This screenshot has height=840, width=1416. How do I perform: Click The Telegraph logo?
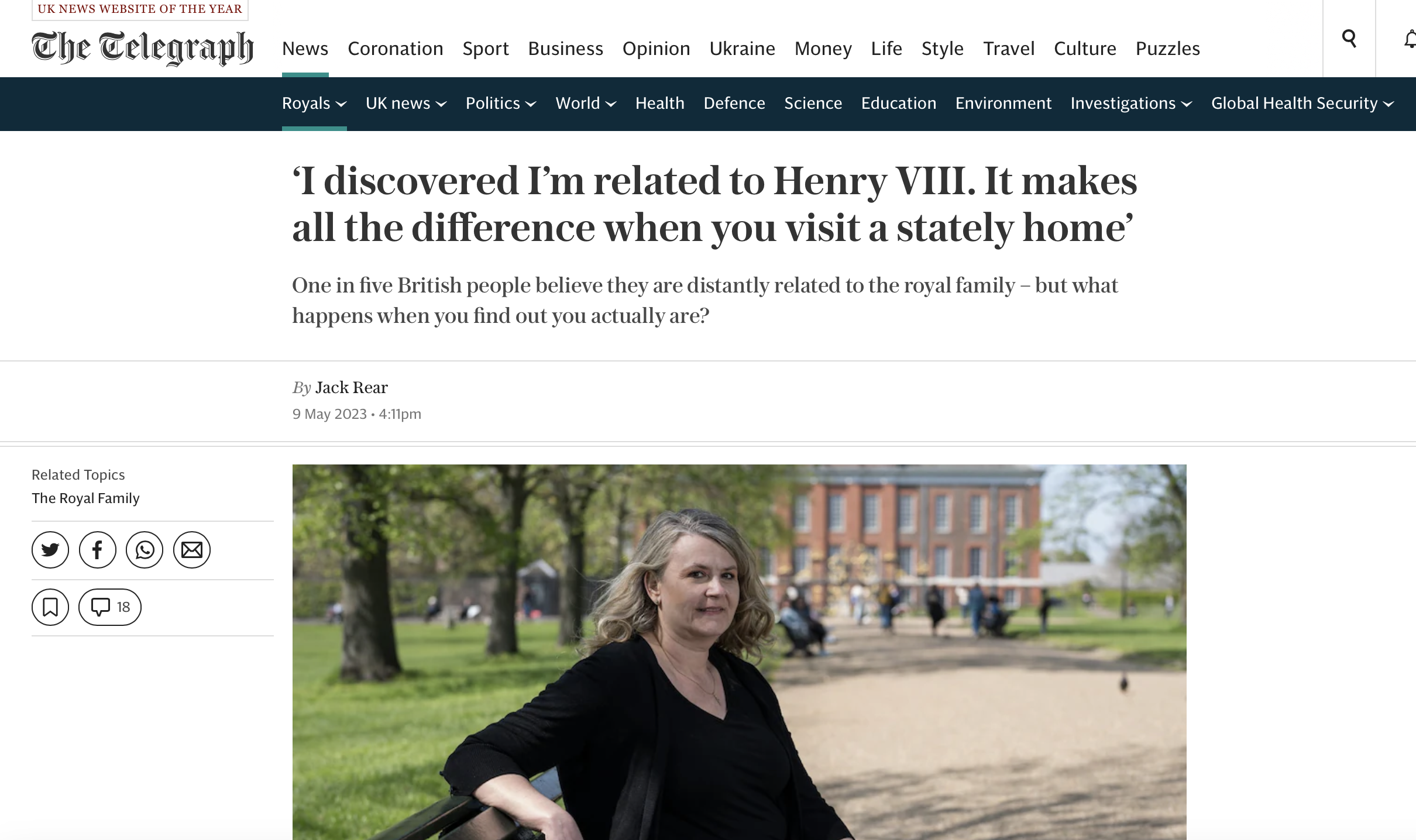(x=142, y=48)
